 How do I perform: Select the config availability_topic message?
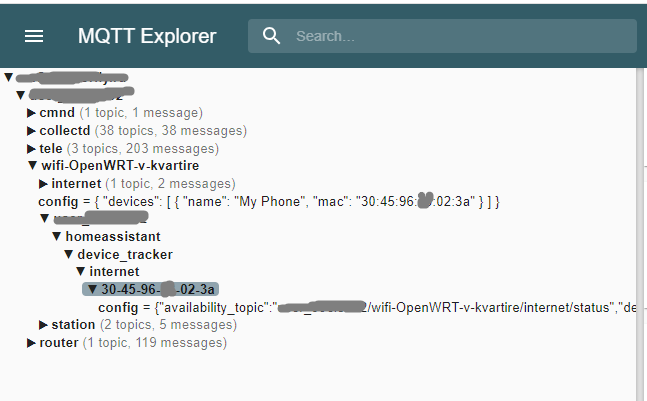[x=360, y=307]
